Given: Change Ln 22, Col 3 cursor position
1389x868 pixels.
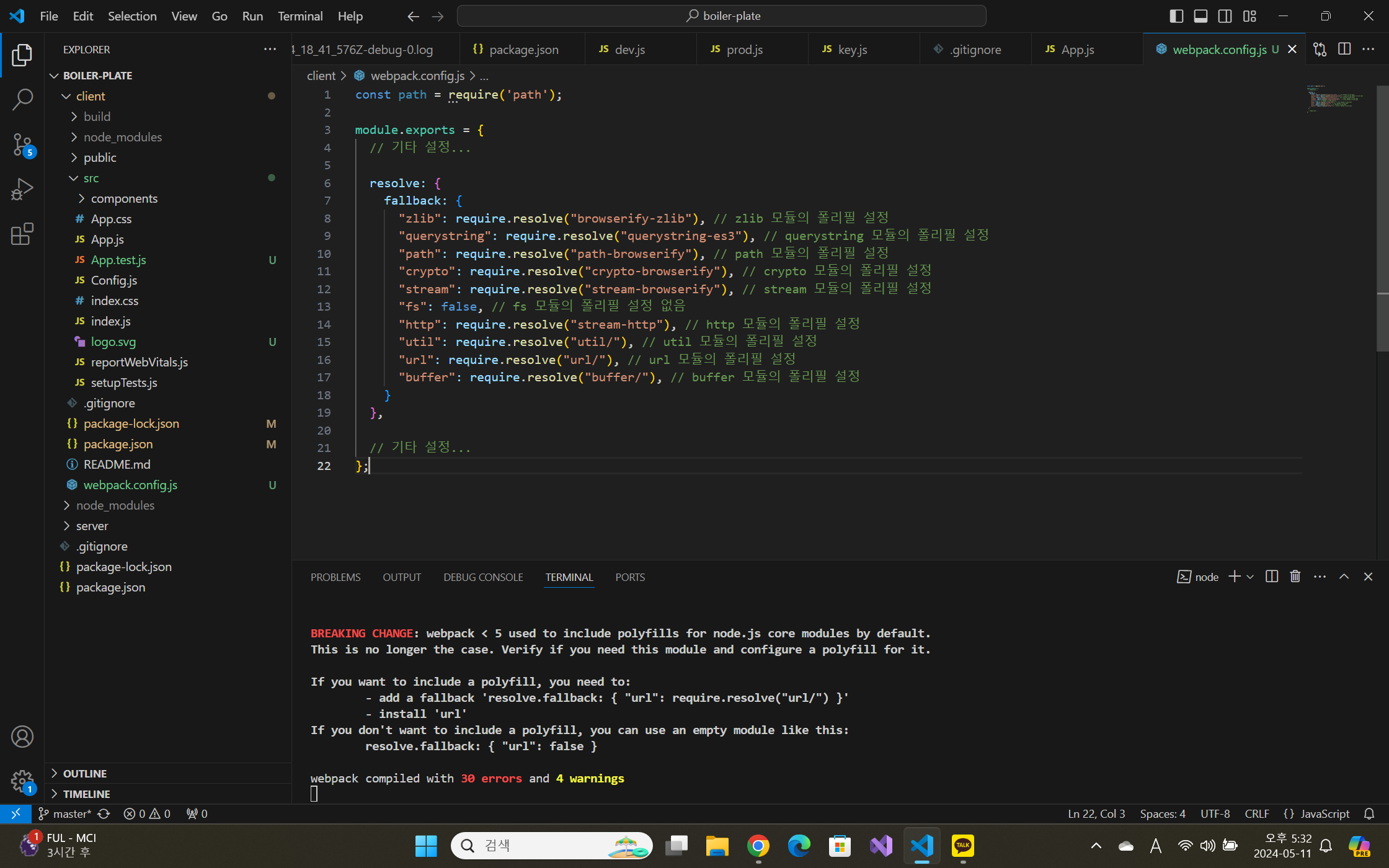Looking at the screenshot, I should click(1096, 813).
